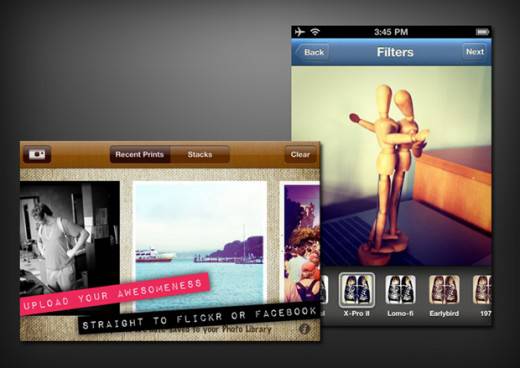Tap the info icon on the prints screen
The height and width of the screenshot is (368, 520).
point(304,329)
